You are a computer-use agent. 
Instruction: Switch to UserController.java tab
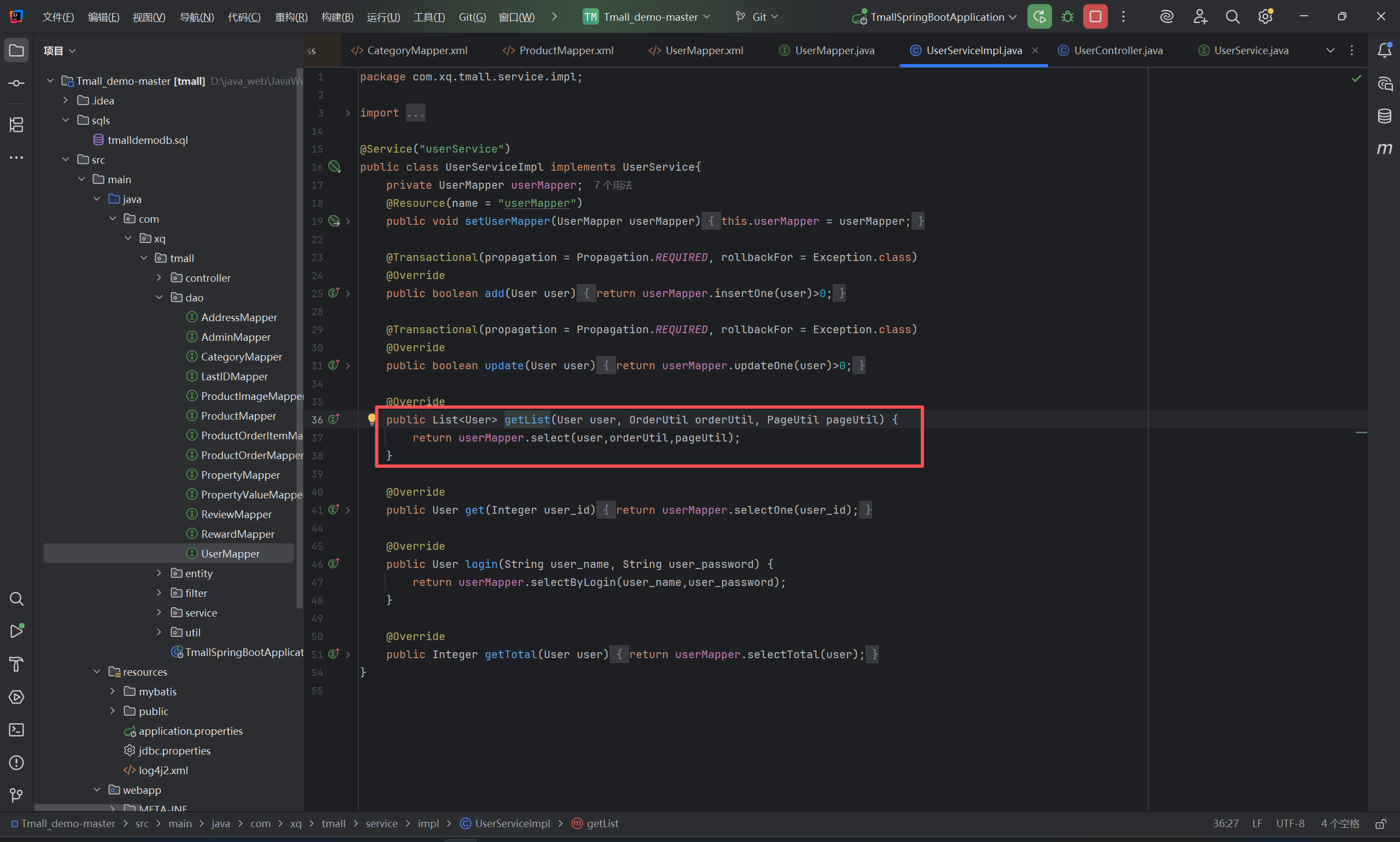pyautogui.click(x=1117, y=50)
